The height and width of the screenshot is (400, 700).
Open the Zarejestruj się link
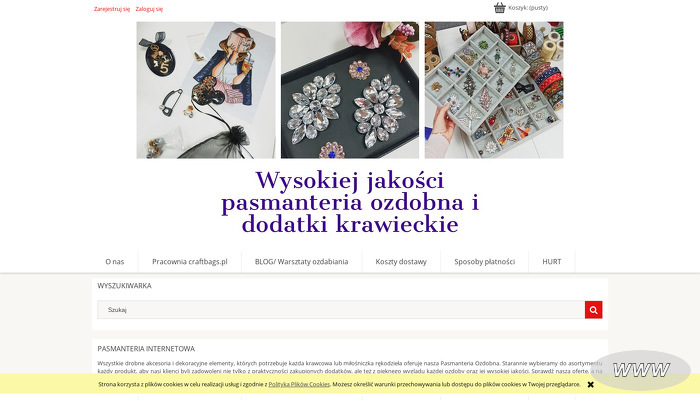[x=112, y=9]
